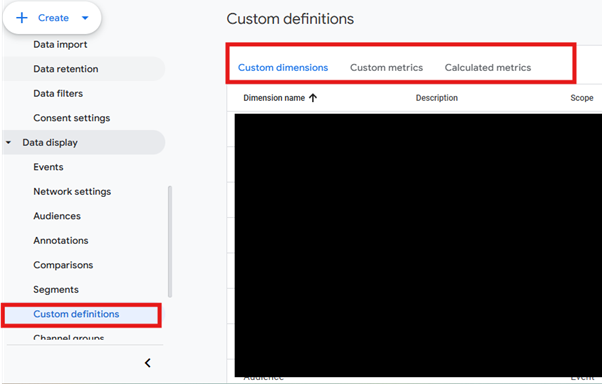Open Network settings

coord(72,192)
